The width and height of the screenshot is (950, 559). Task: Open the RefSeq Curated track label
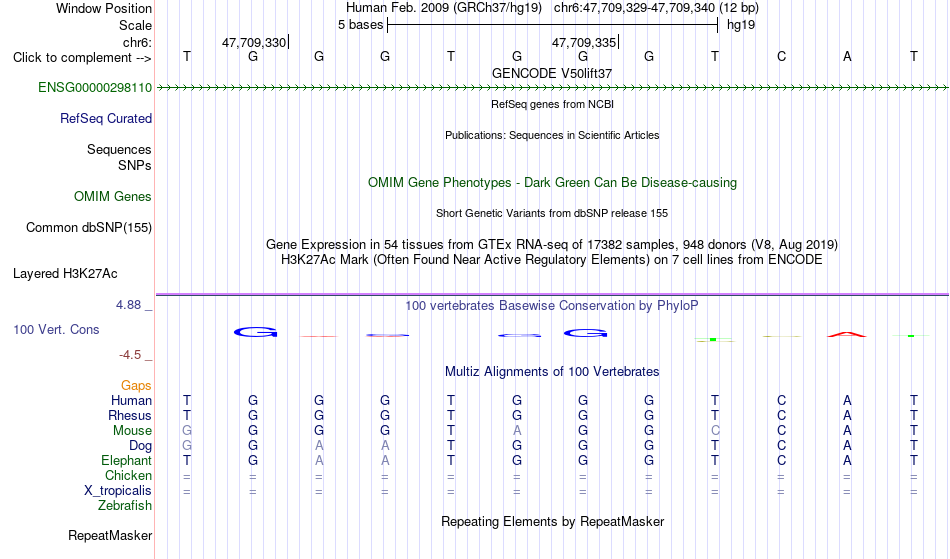pyautogui.click(x=105, y=118)
